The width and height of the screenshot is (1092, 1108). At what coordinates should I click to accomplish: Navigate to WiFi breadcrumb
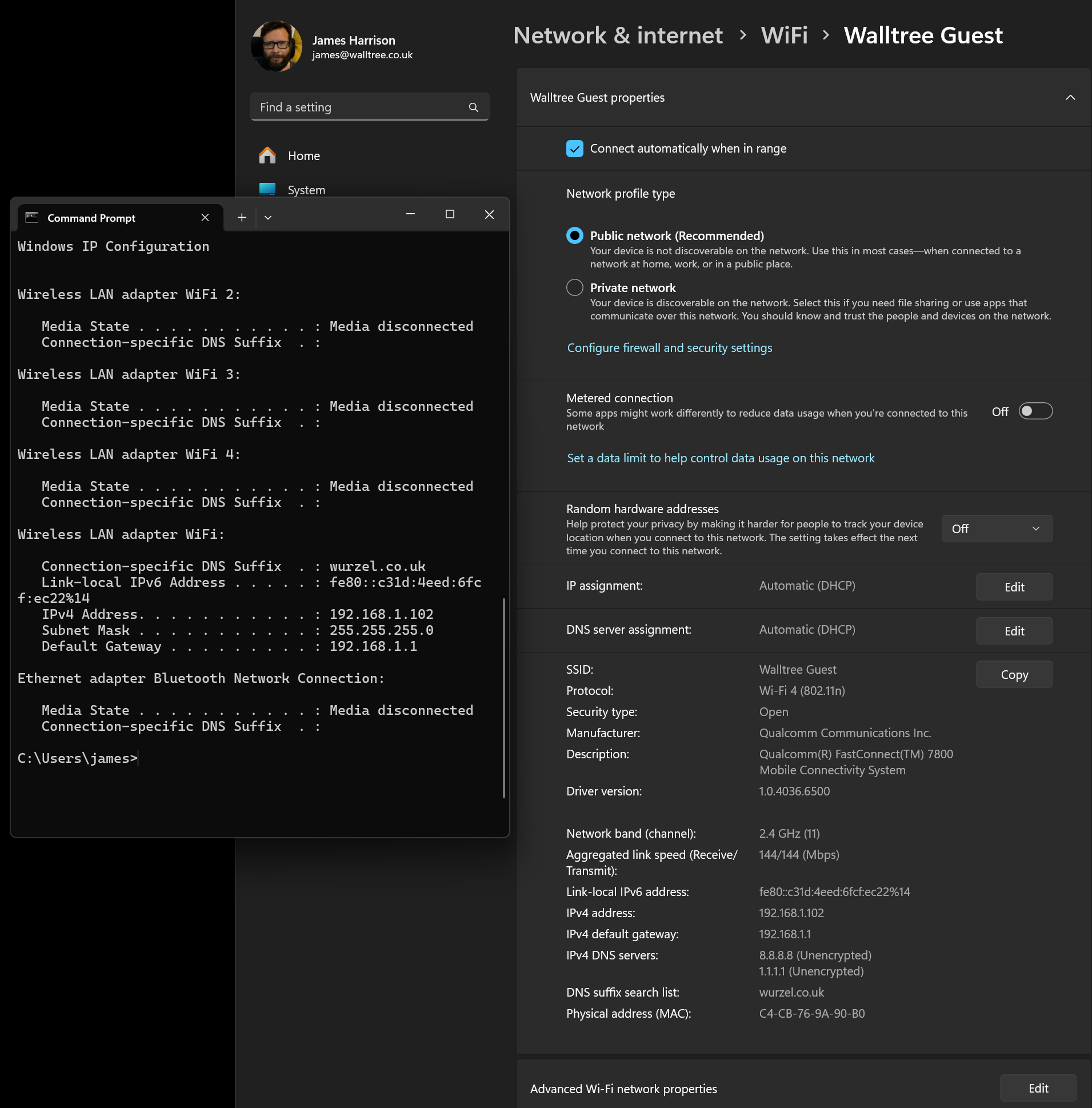(783, 35)
